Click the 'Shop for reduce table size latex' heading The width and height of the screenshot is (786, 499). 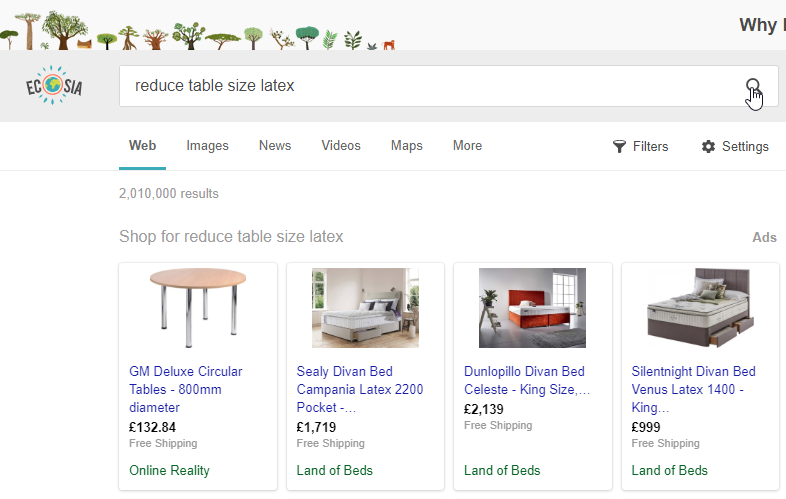pos(231,236)
